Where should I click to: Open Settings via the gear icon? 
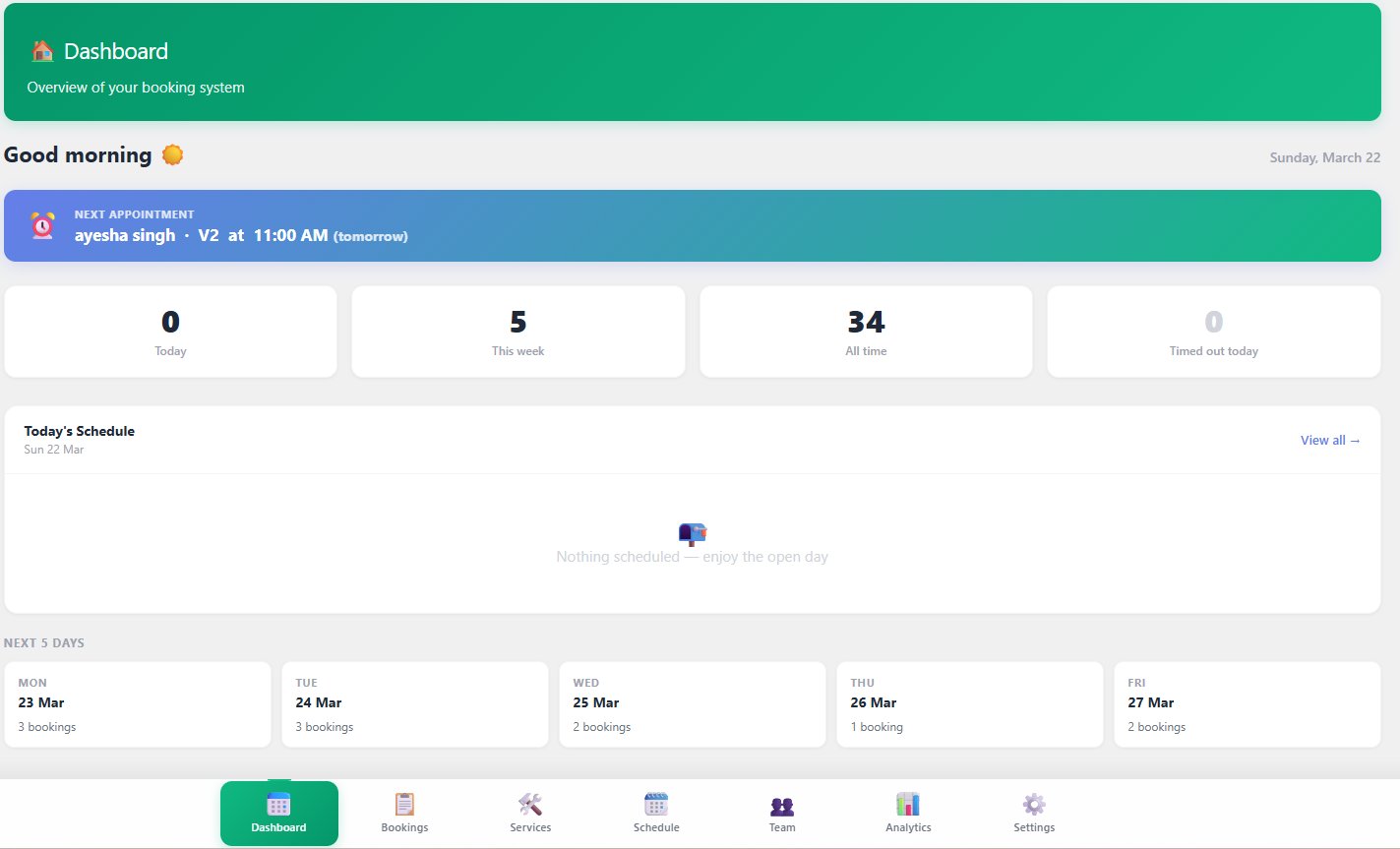(x=1033, y=804)
